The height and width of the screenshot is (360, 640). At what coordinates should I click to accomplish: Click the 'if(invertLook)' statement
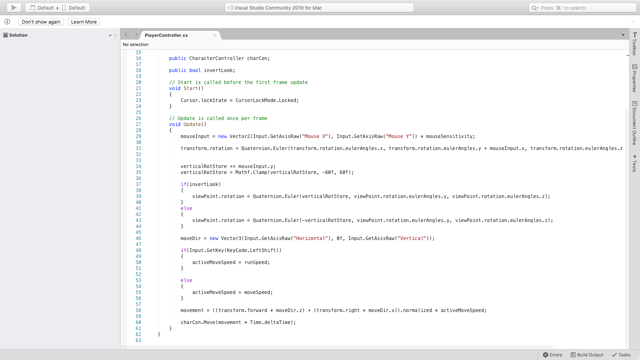pyautogui.click(x=200, y=184)
